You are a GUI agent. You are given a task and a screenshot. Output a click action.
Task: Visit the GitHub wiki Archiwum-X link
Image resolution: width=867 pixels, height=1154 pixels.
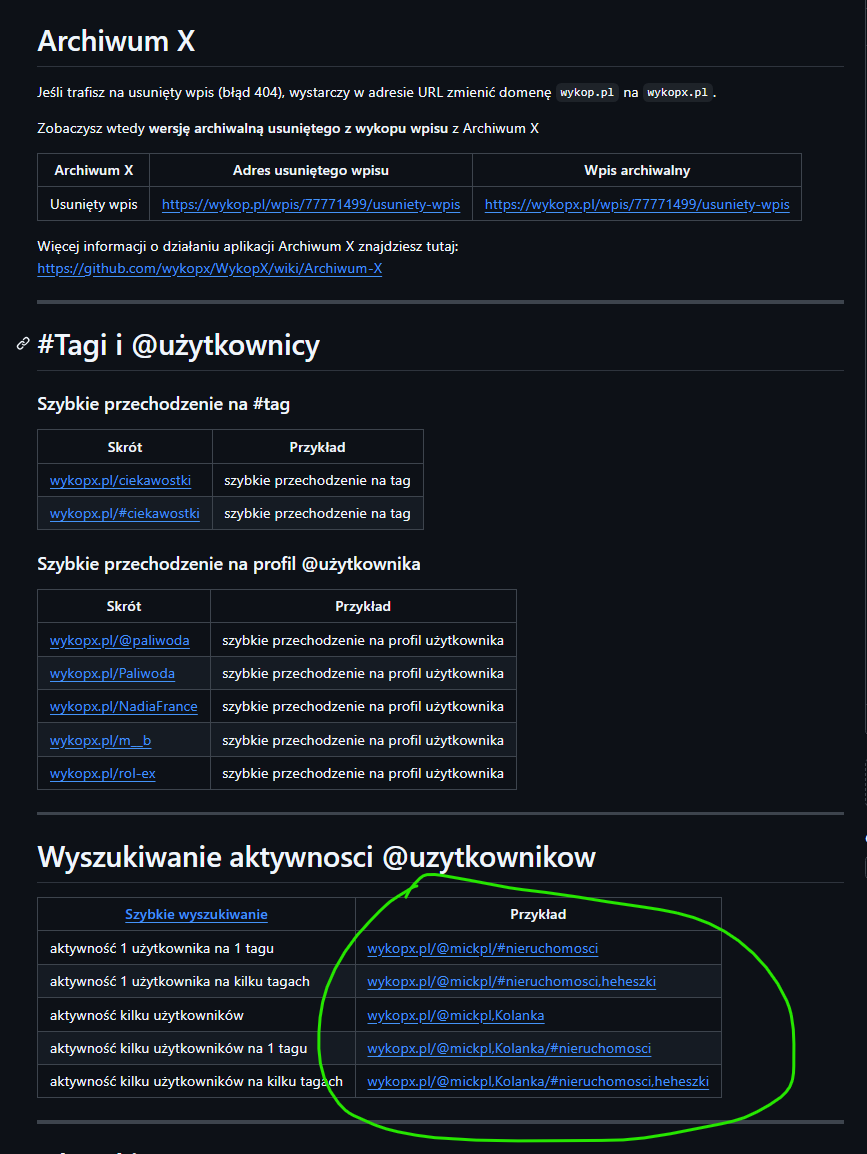209,268
